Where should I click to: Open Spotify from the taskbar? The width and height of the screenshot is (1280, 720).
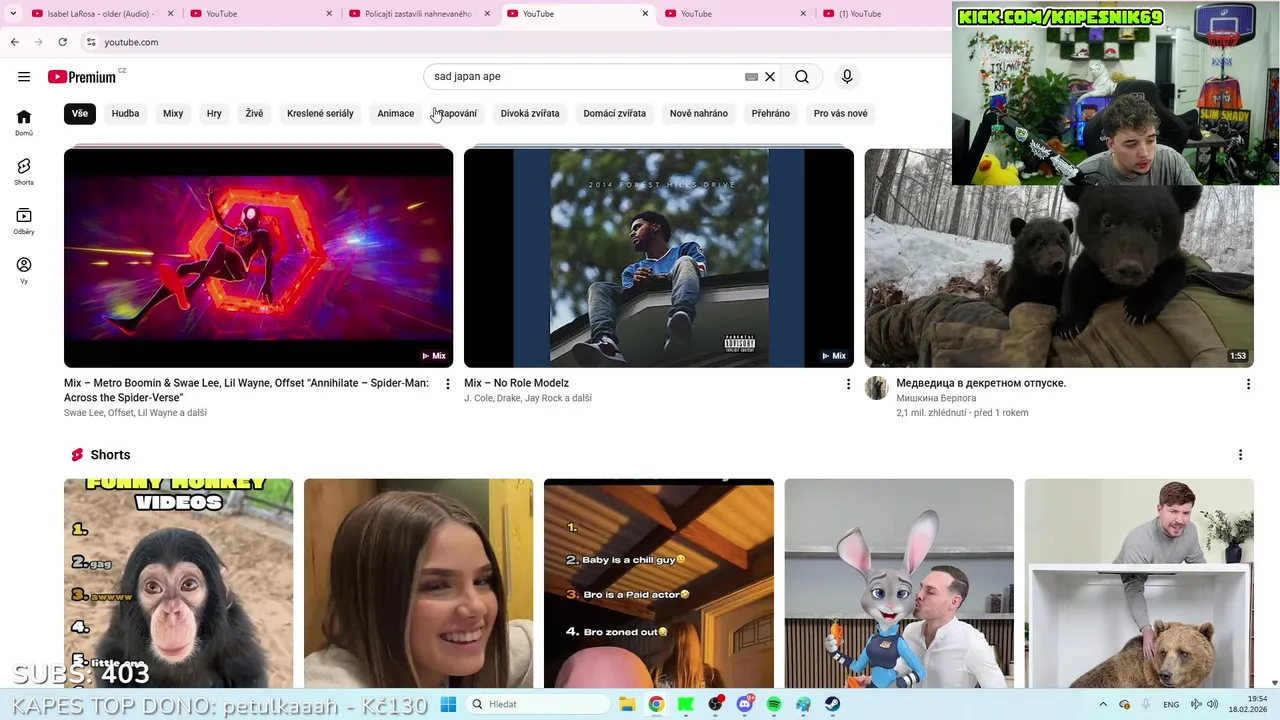(774, 704)
